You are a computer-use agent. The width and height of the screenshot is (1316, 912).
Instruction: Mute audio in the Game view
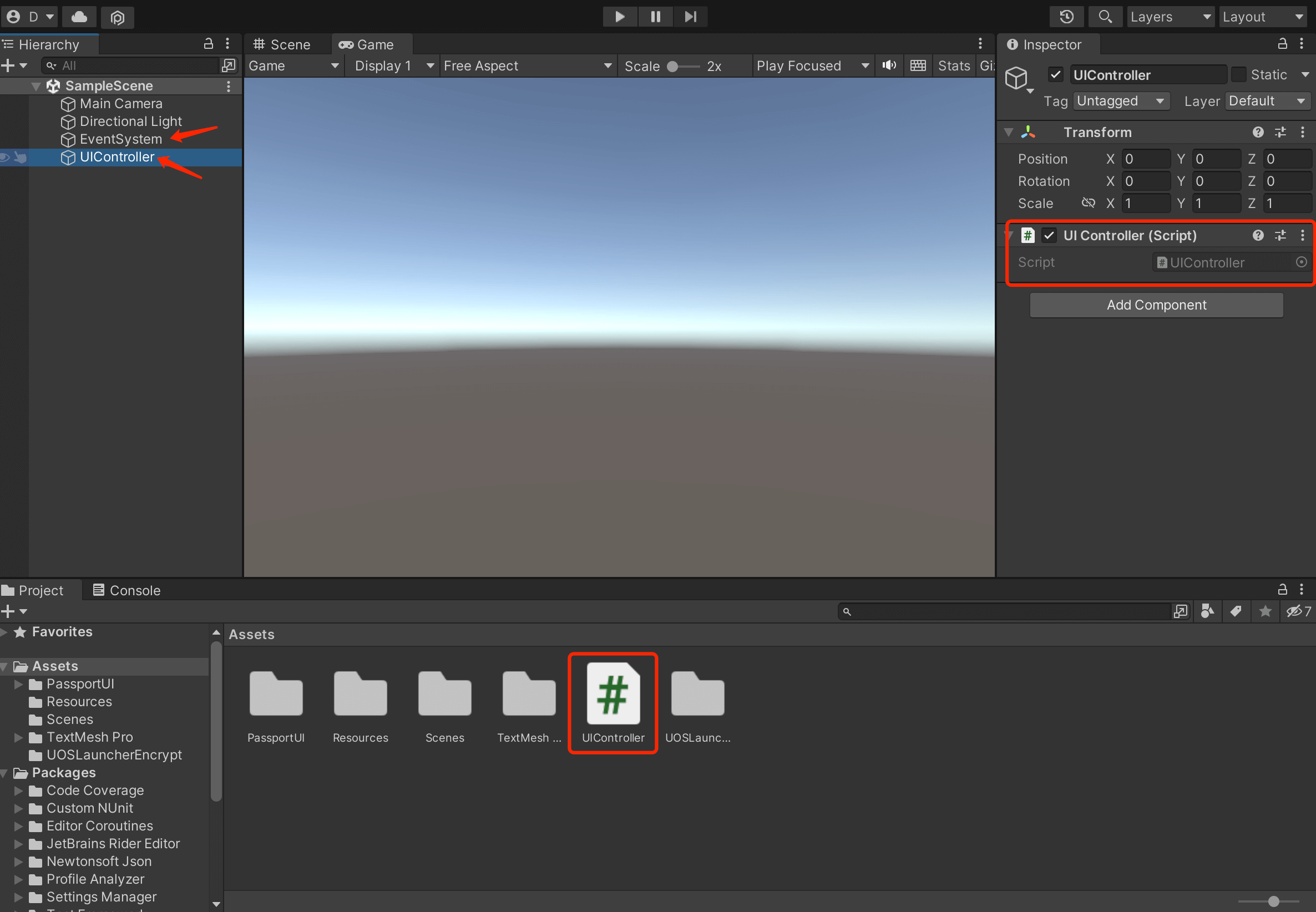pyautogui.click(x=889, y=65)
